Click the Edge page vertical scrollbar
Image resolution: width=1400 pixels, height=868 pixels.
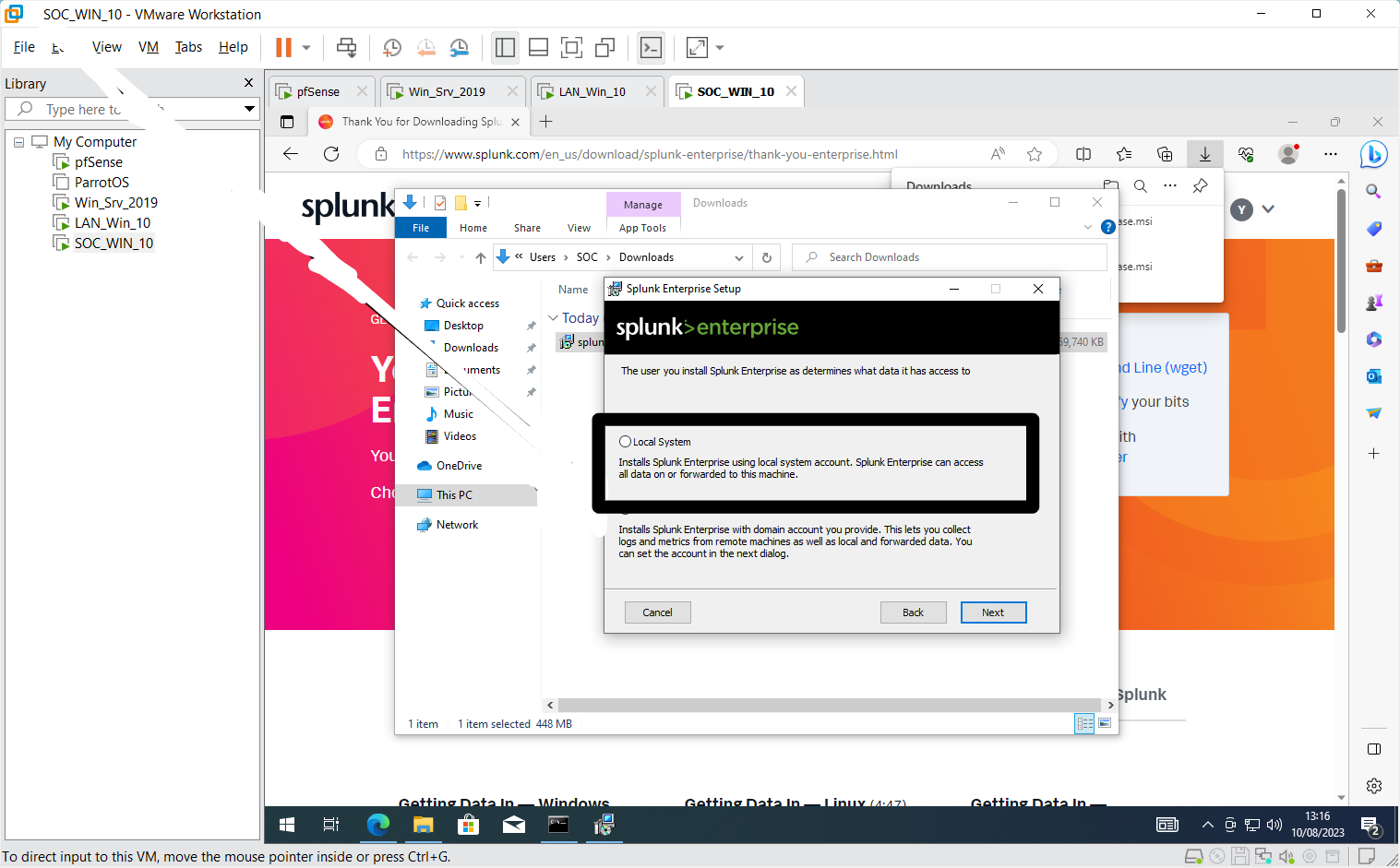(1341, 260)
